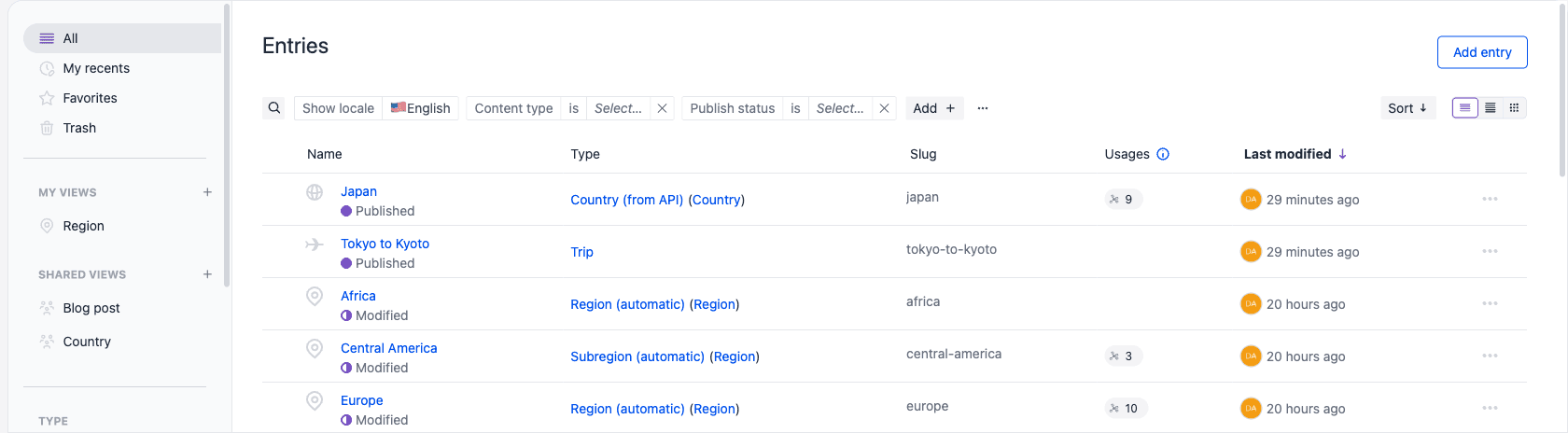The image size is (1568, 433).
Task: Click the pin icon beside Central America
Action: click(x=315, y=349)
